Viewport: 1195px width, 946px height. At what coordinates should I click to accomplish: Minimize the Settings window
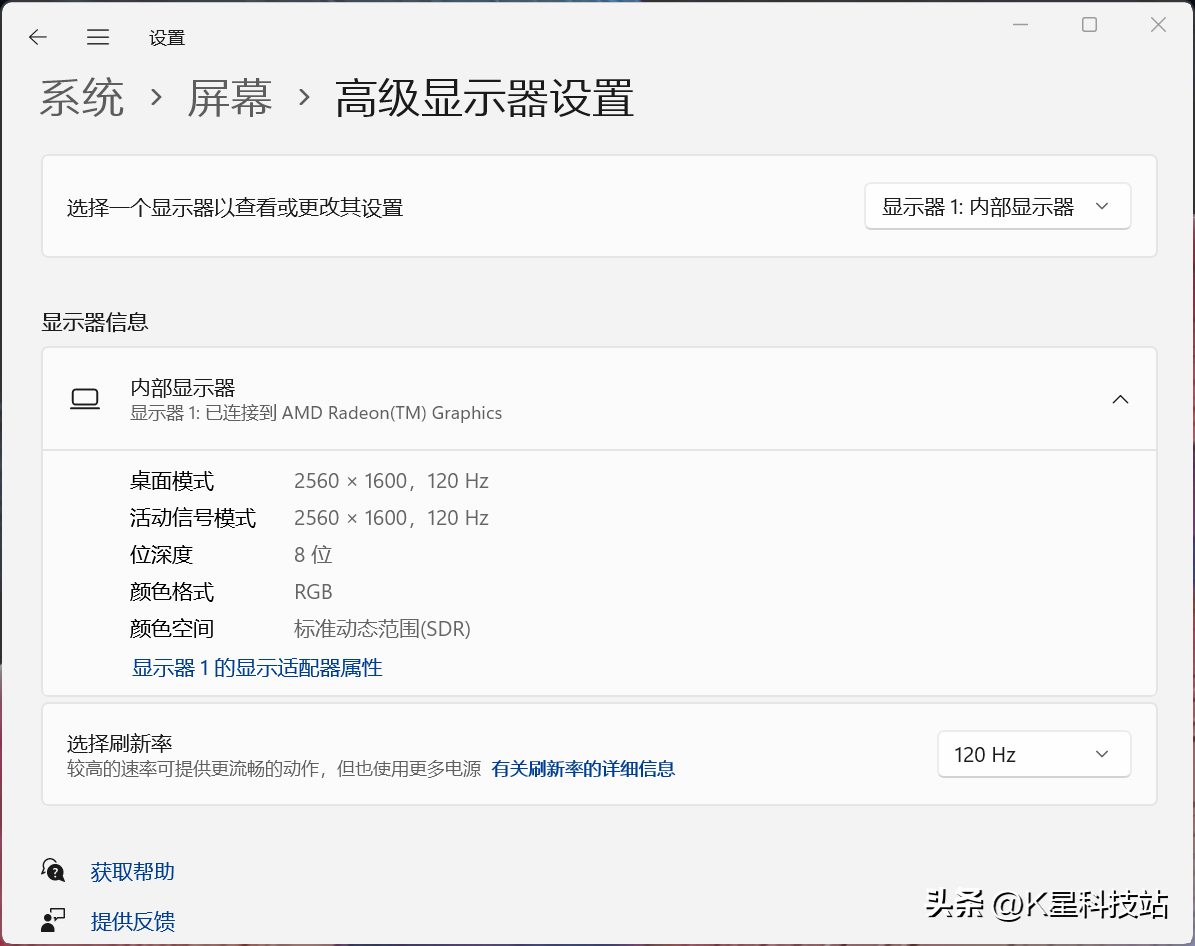click(x=1020, y=25)
